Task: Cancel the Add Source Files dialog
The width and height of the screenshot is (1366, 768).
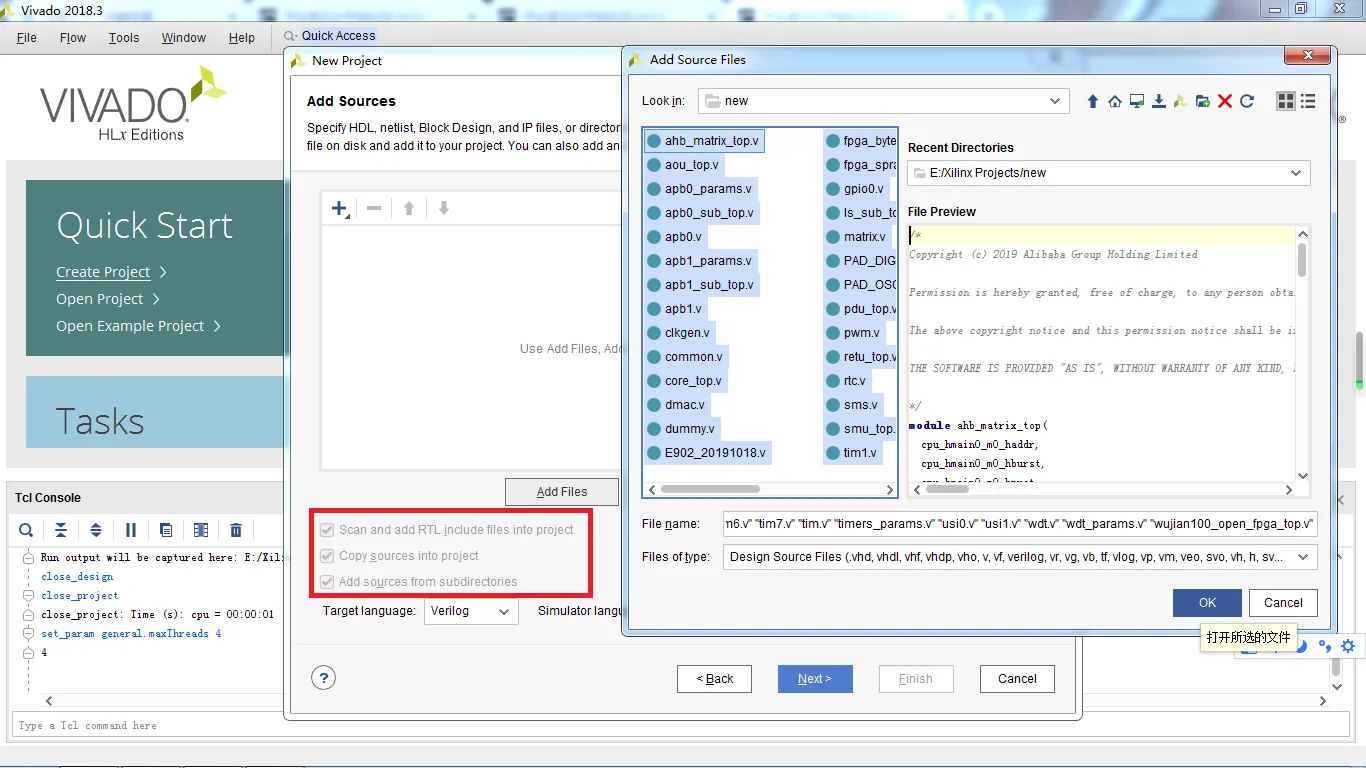Action: coord(1283,603)
